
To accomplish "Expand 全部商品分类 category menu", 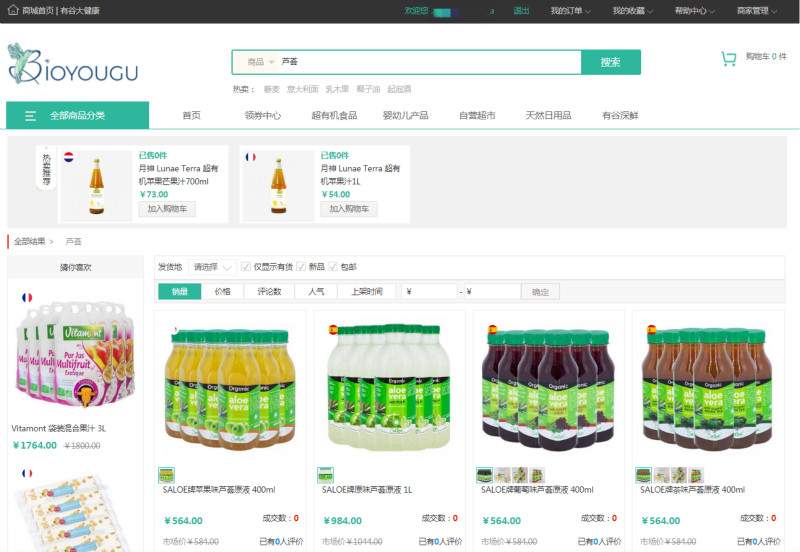I will (78, 115).
